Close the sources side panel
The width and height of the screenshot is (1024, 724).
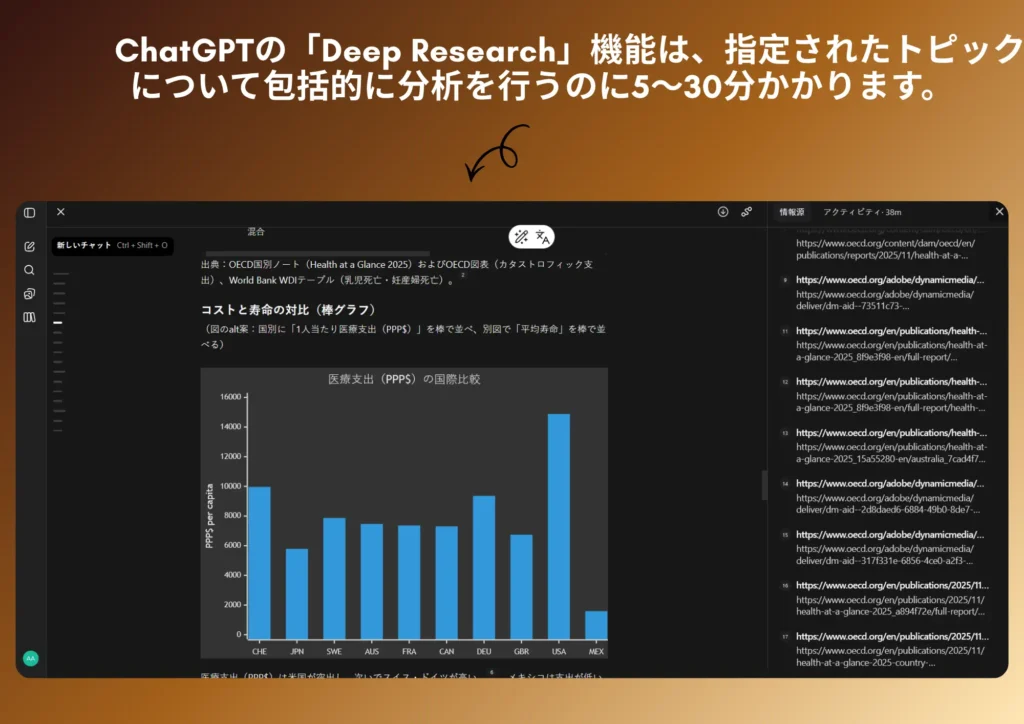(x=999, y=212)
